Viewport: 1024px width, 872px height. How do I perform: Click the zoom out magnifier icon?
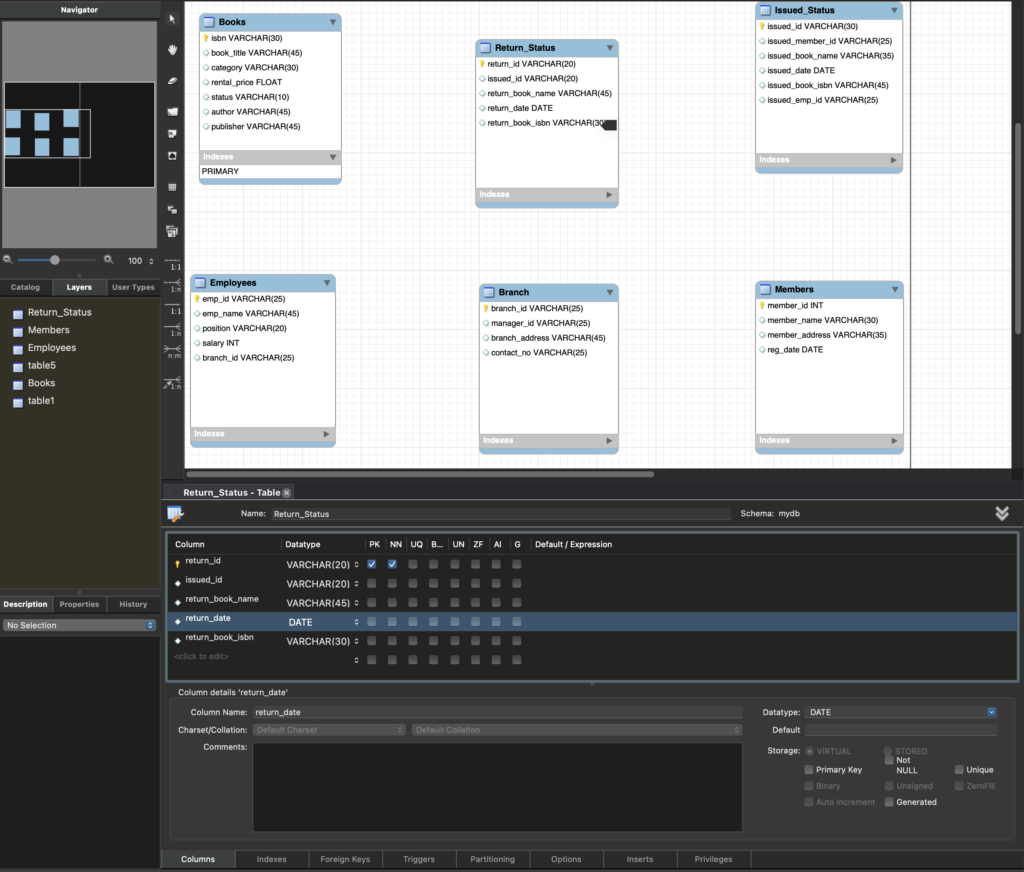point(8,260)
